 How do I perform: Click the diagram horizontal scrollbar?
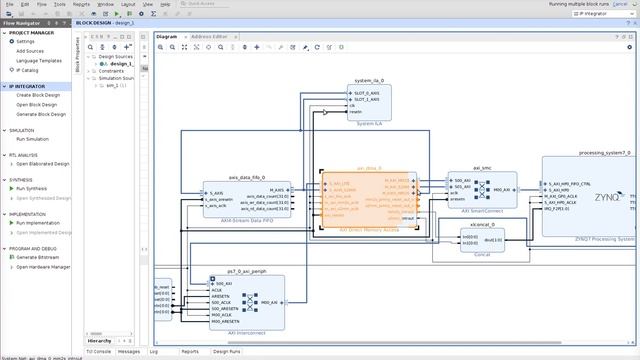point(394,342)
